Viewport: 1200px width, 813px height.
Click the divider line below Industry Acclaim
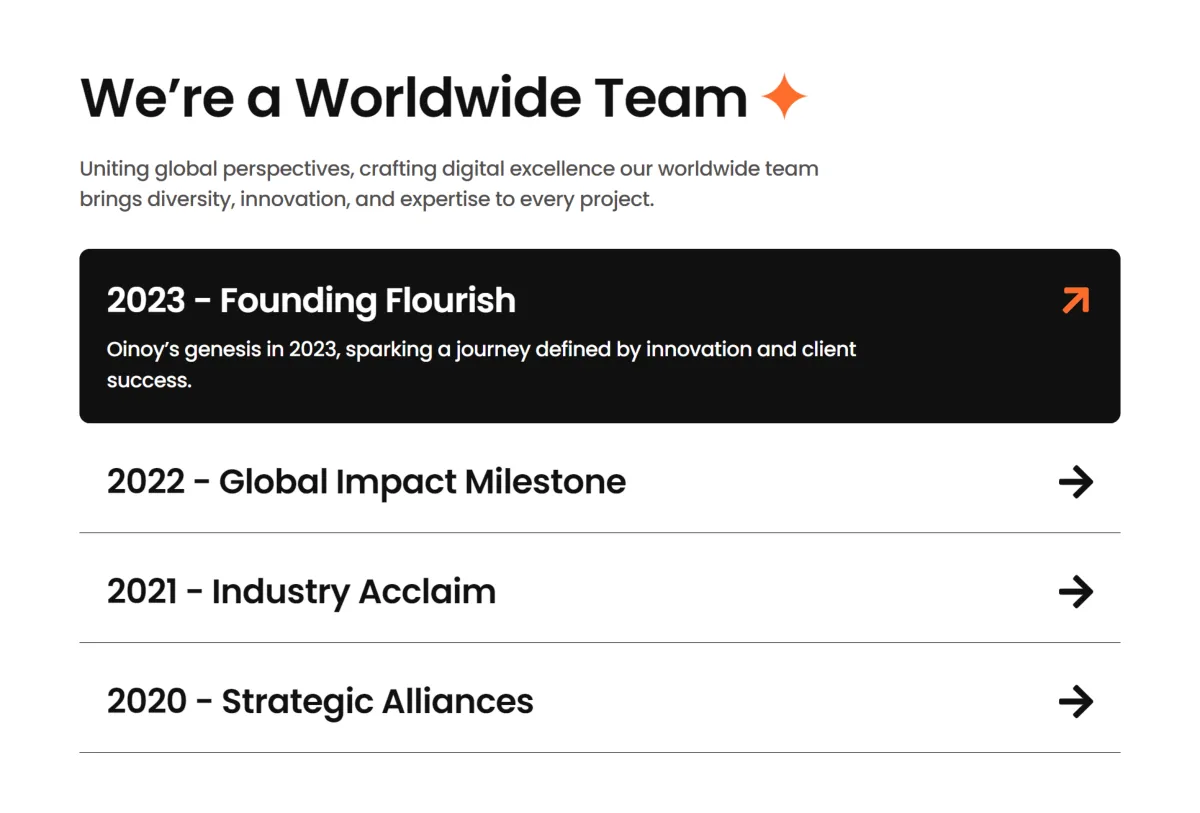[600, 643]
